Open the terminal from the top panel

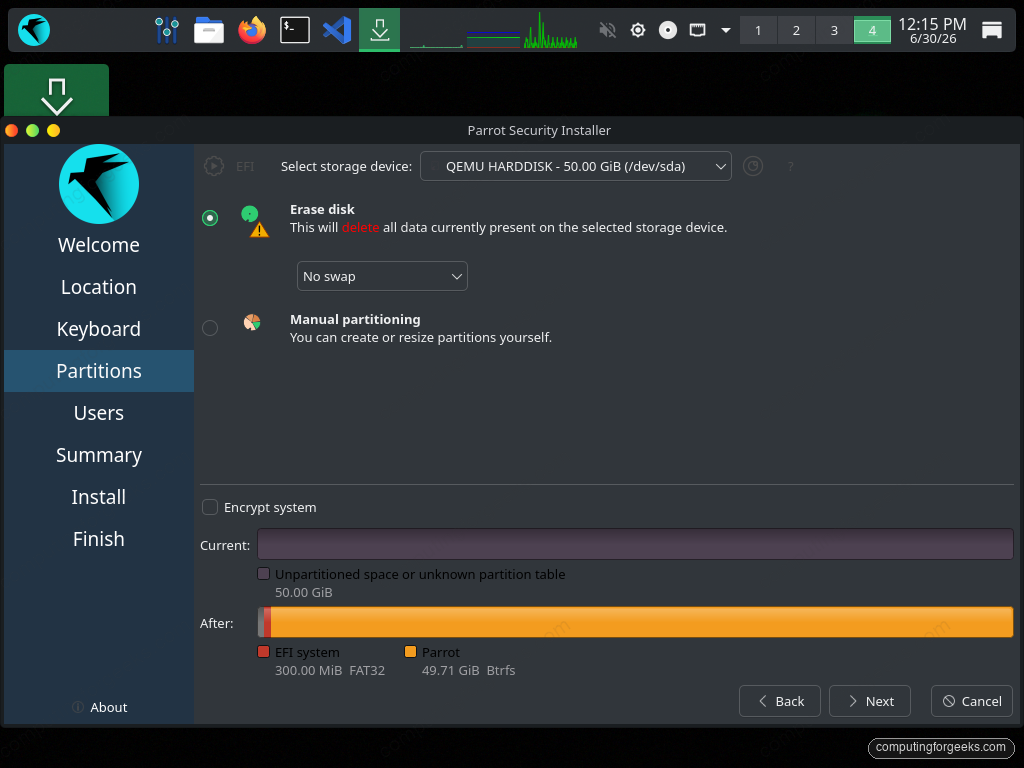(x=295, y=30)
